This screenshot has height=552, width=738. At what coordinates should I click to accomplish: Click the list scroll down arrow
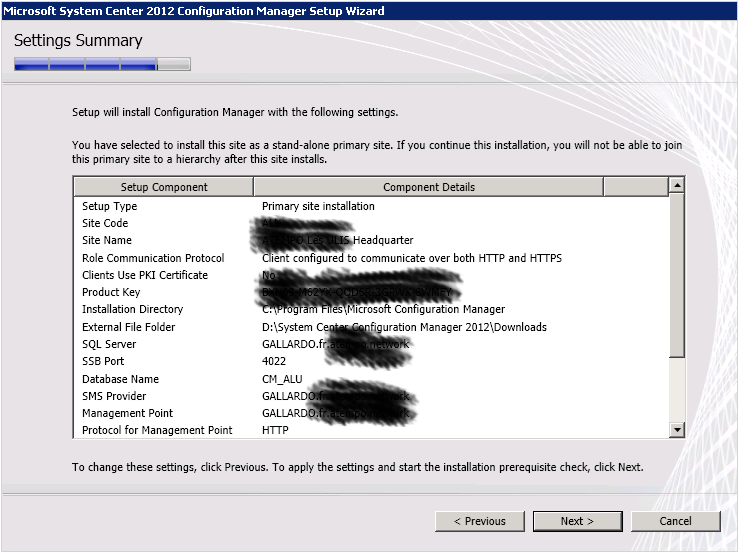point(677,429)
